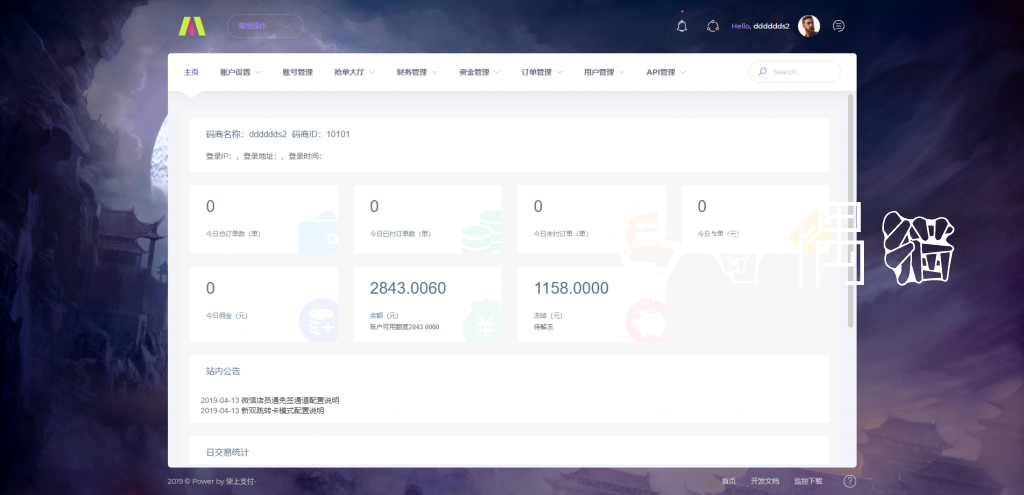Click the green M logo
Screen dimensions: 1024x495
coord(192,26)
